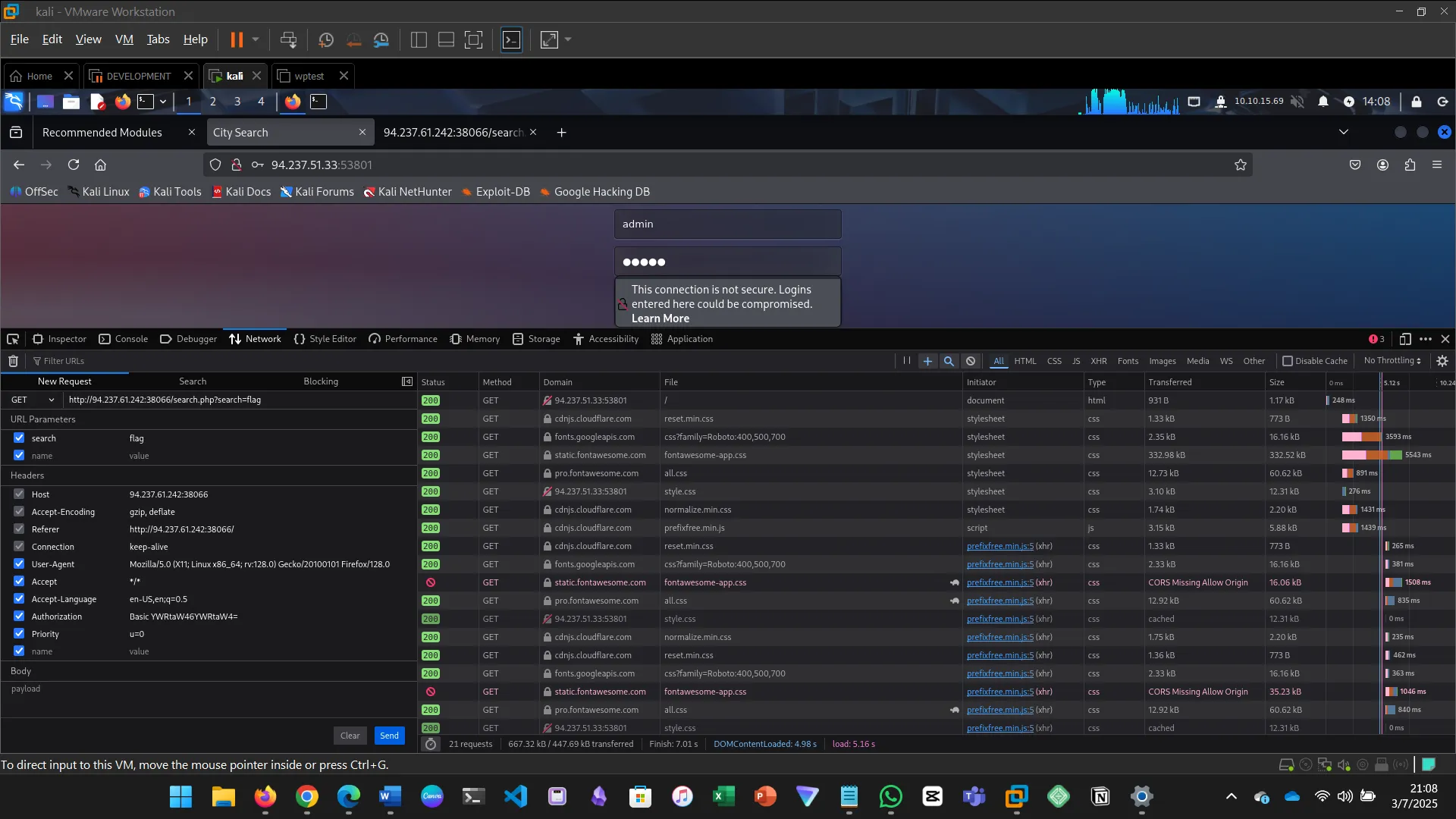This screenshot has height=819, width=1456.
Task: Click the search network requests magnifier icon
Action: 949,361
